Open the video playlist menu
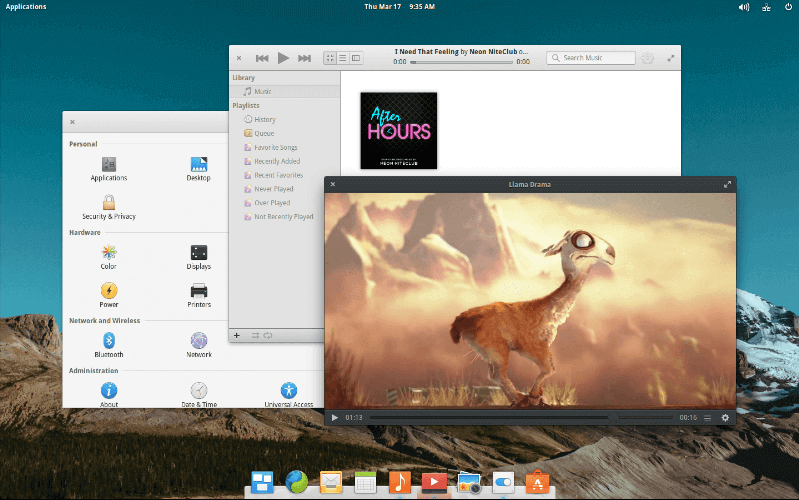This screenshot has width=799, height=500. click(x=707, y=417)
